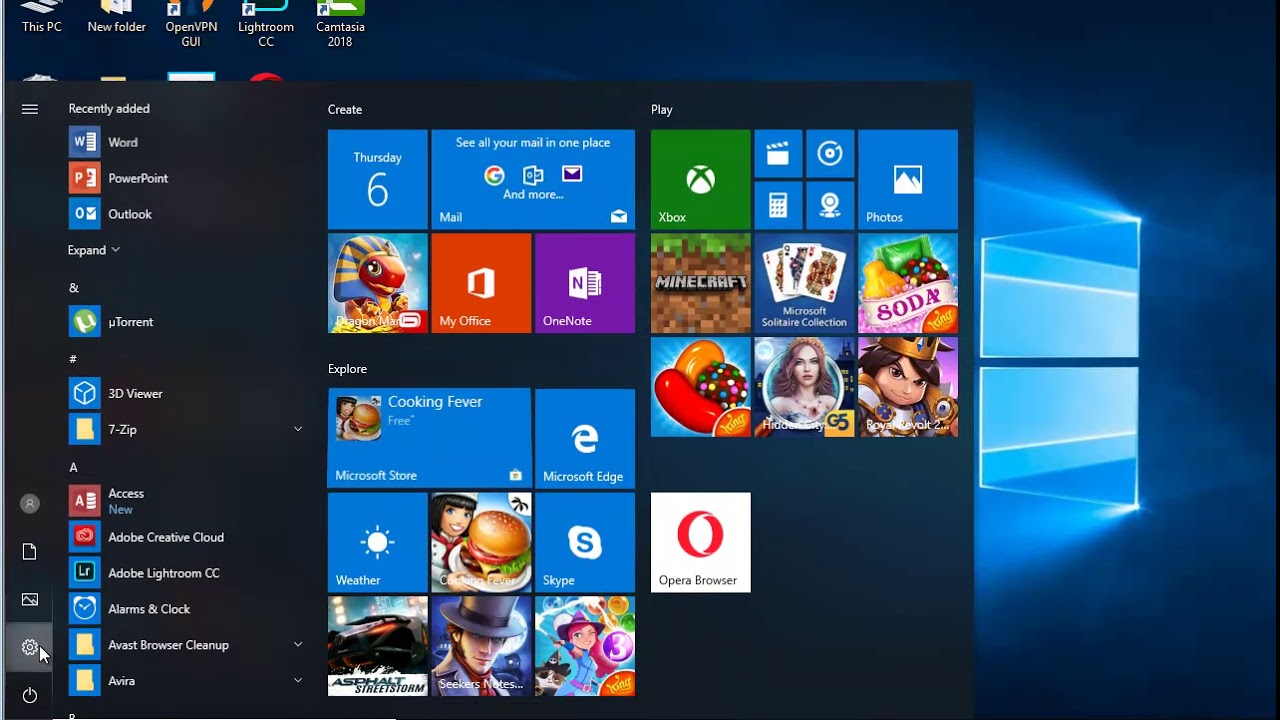
Task: Open the Weather tile
Action: (x=378, y=542)
